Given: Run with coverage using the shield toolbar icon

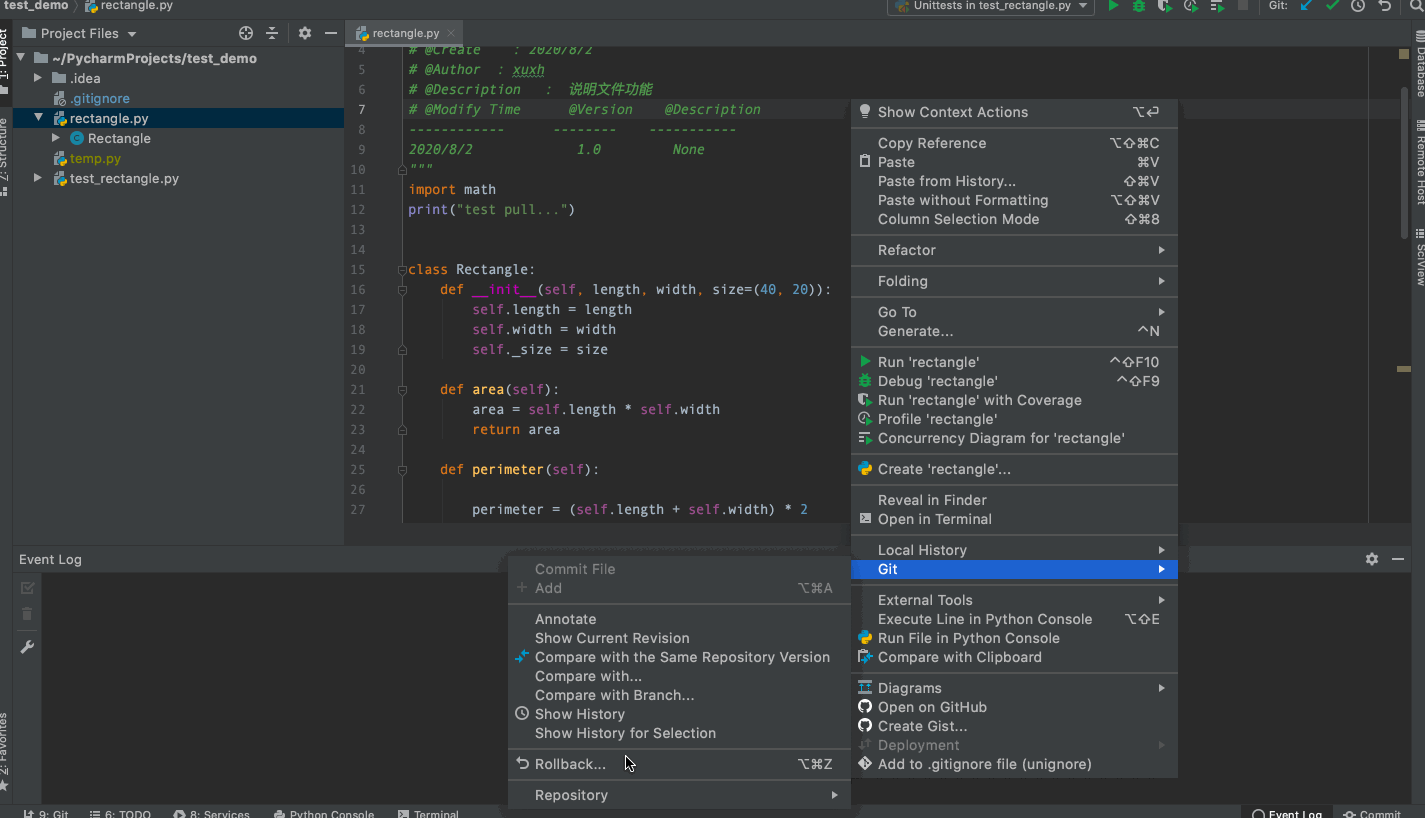Looking at the screenshot, I should 1164,6.
